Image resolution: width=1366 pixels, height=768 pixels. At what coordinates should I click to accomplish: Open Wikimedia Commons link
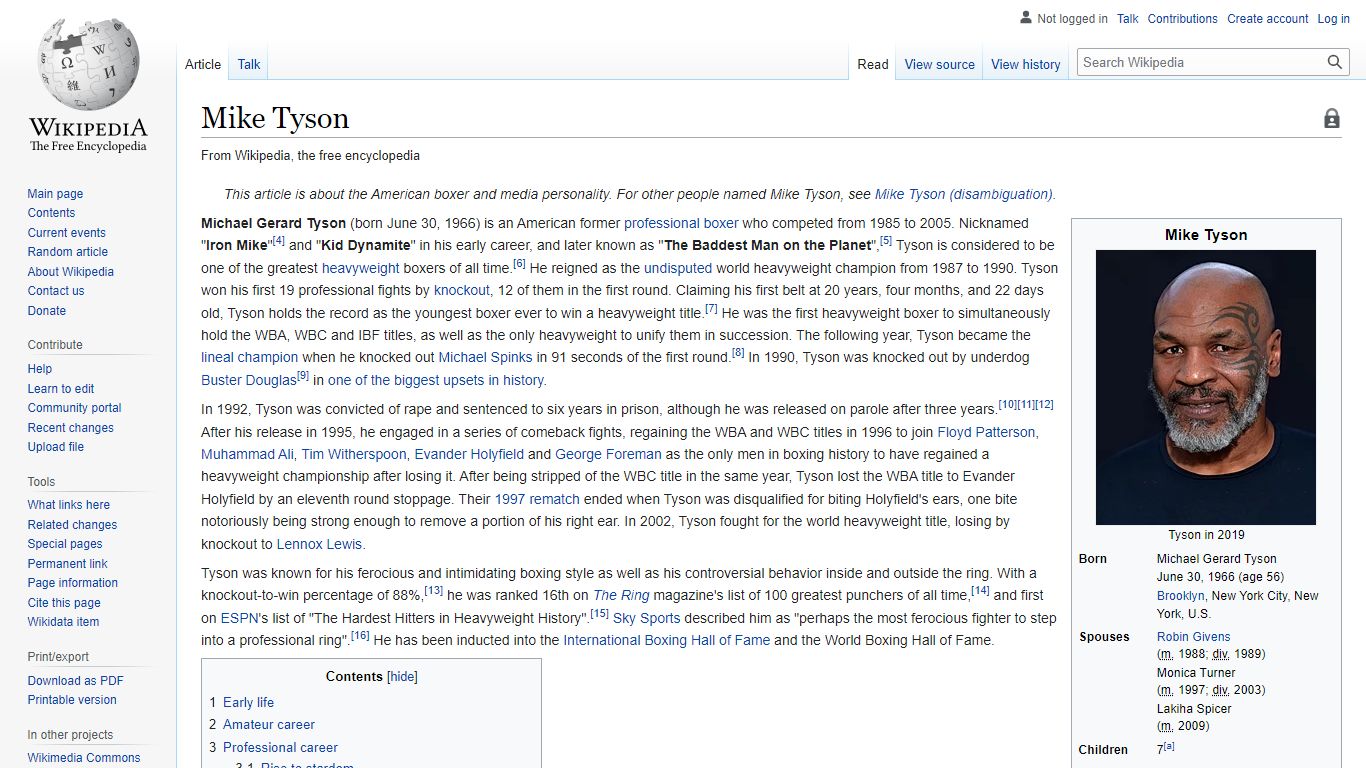83,758
